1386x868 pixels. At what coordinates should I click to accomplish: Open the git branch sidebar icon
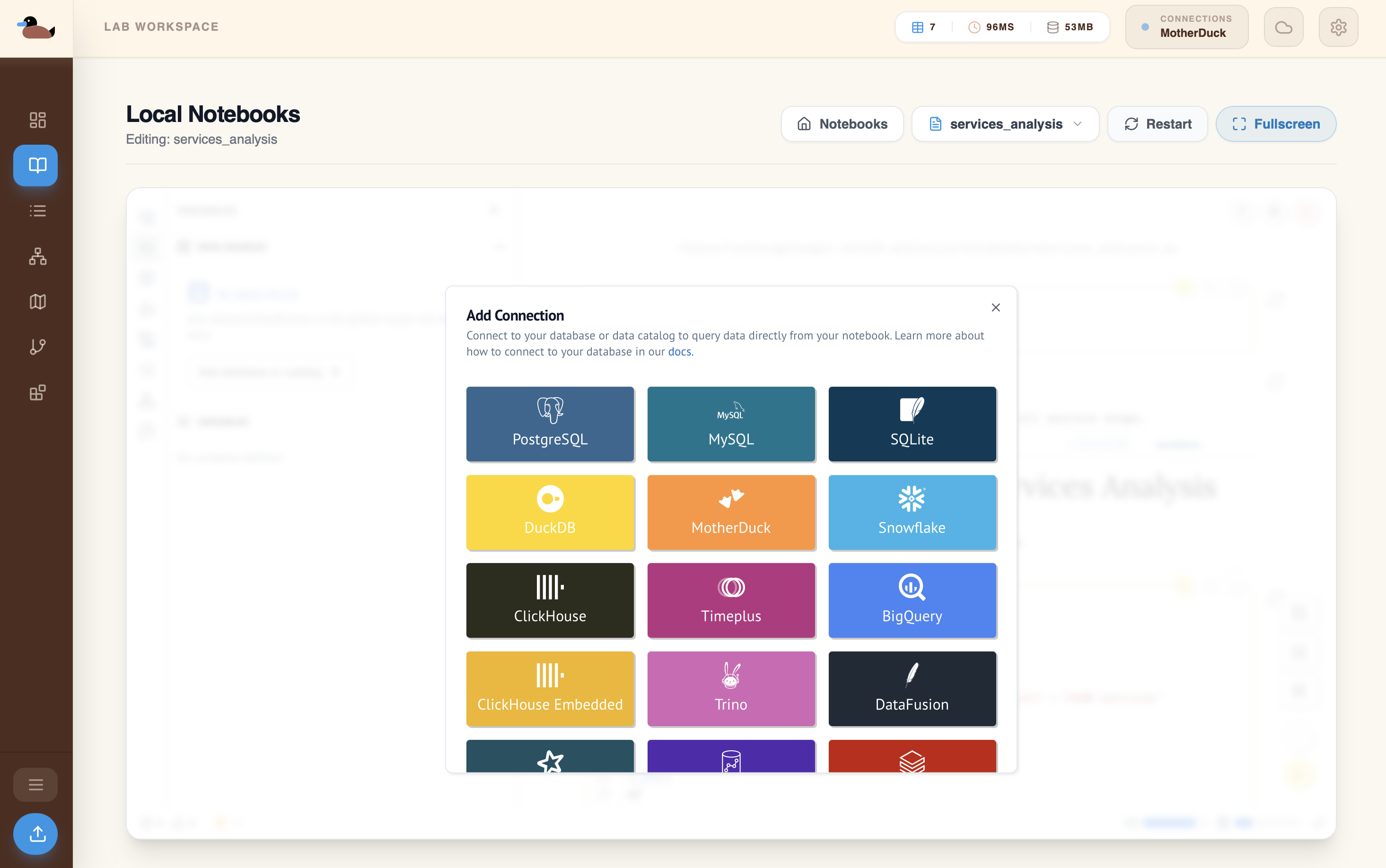click(x=37, y=347)
